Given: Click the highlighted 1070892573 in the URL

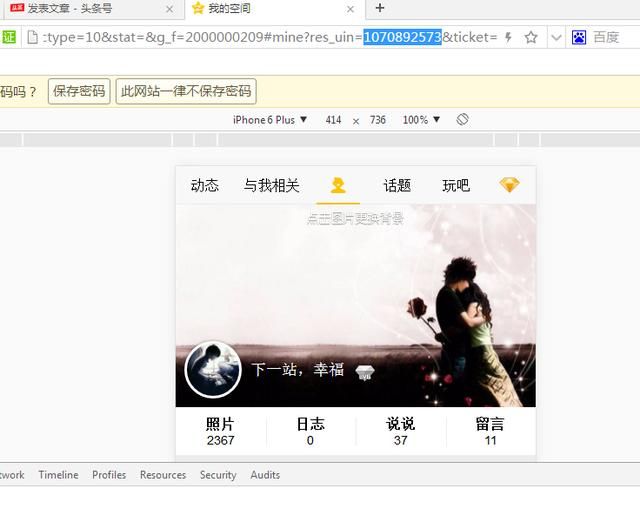Looking at the screenshot, I should pos(403,38).
